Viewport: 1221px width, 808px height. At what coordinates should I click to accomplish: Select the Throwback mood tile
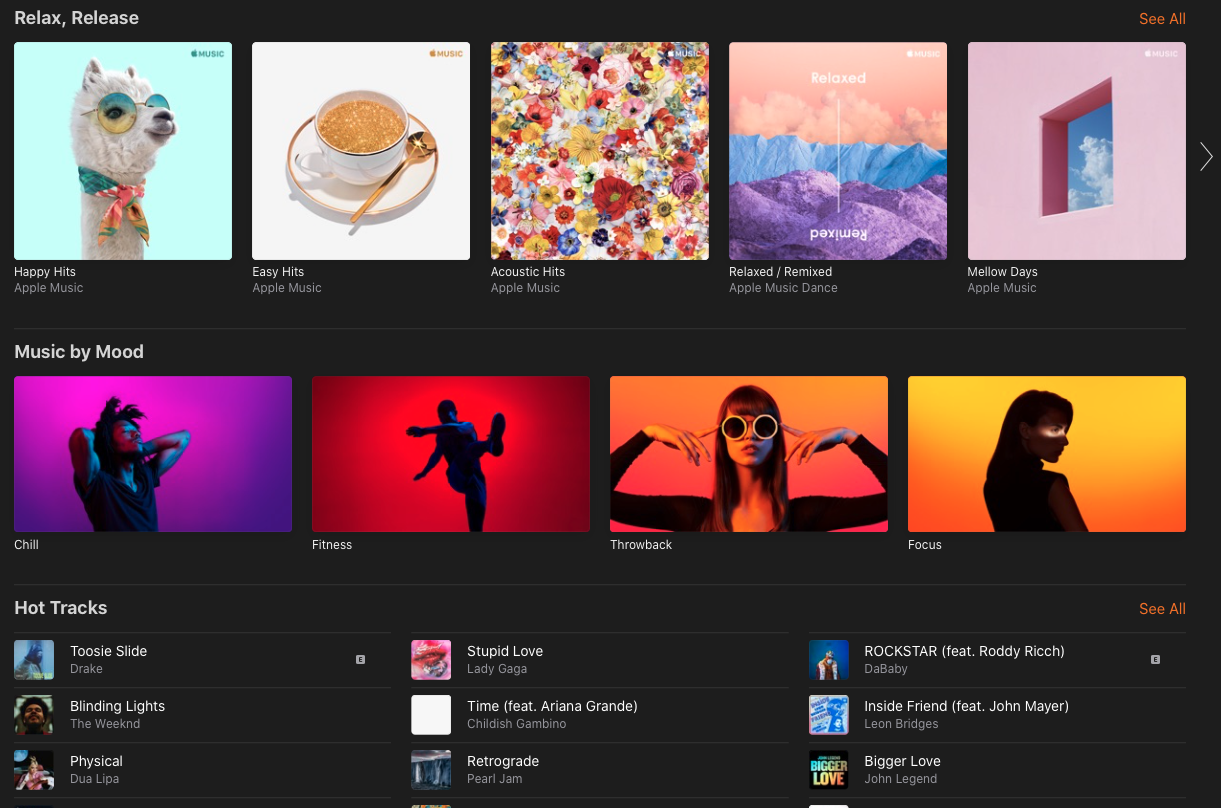coord(748,453)
